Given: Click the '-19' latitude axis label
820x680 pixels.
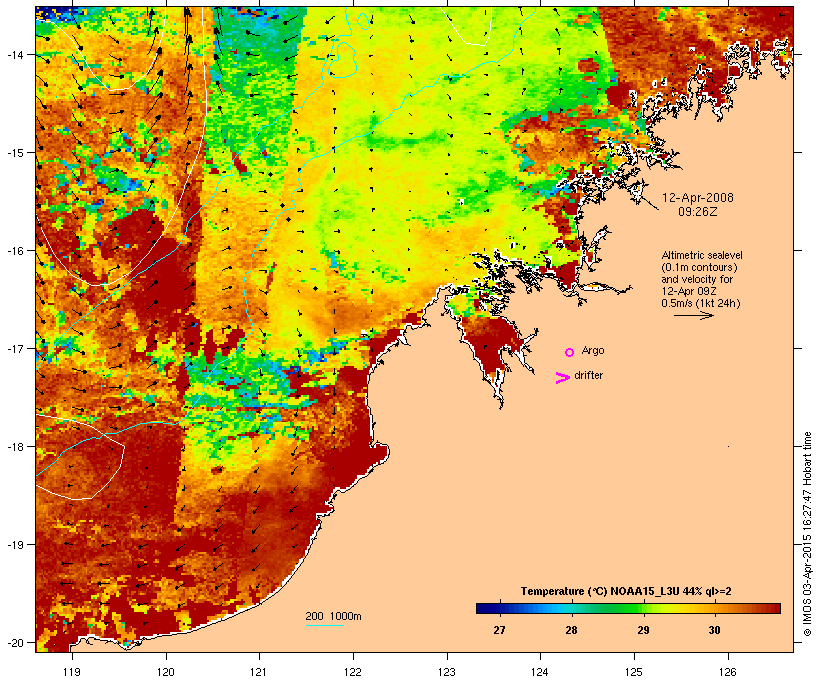Looking at the screenshot, I should click(x=15, y=545).
